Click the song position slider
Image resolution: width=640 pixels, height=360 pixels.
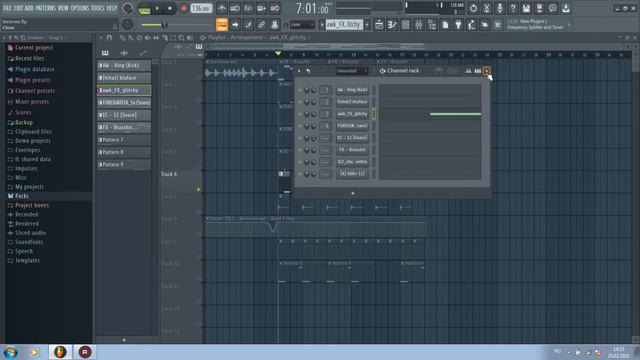pos(176,25)
